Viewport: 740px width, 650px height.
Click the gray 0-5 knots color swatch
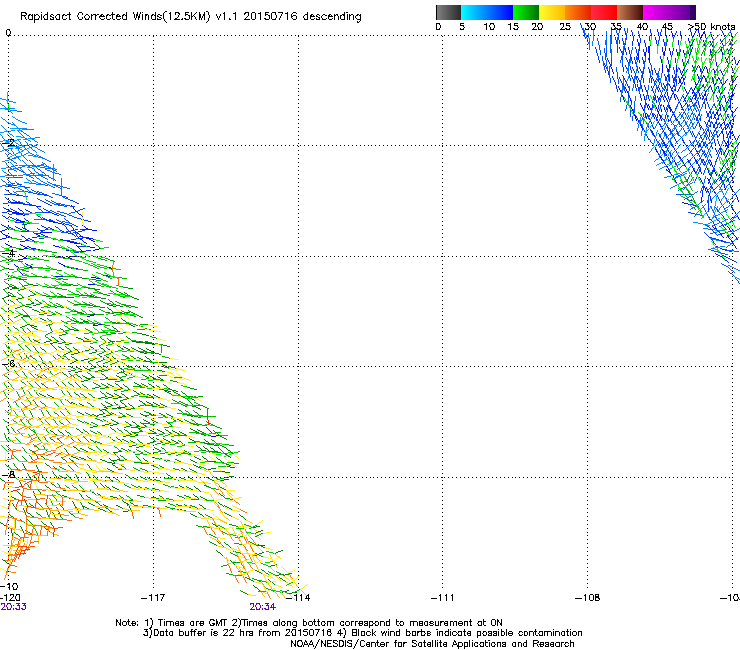pos(448,12)
